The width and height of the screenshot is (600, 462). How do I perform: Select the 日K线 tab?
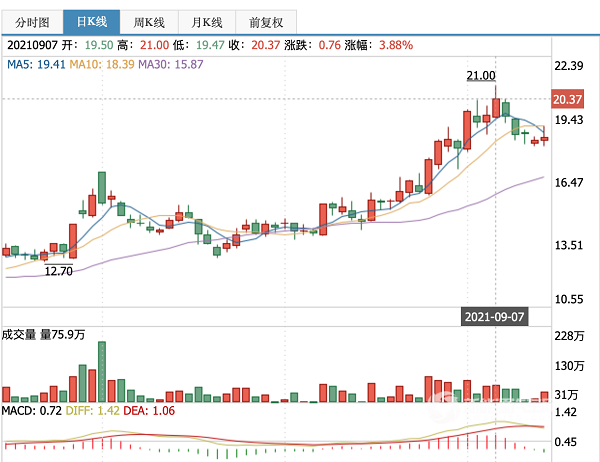click(91, 20)
